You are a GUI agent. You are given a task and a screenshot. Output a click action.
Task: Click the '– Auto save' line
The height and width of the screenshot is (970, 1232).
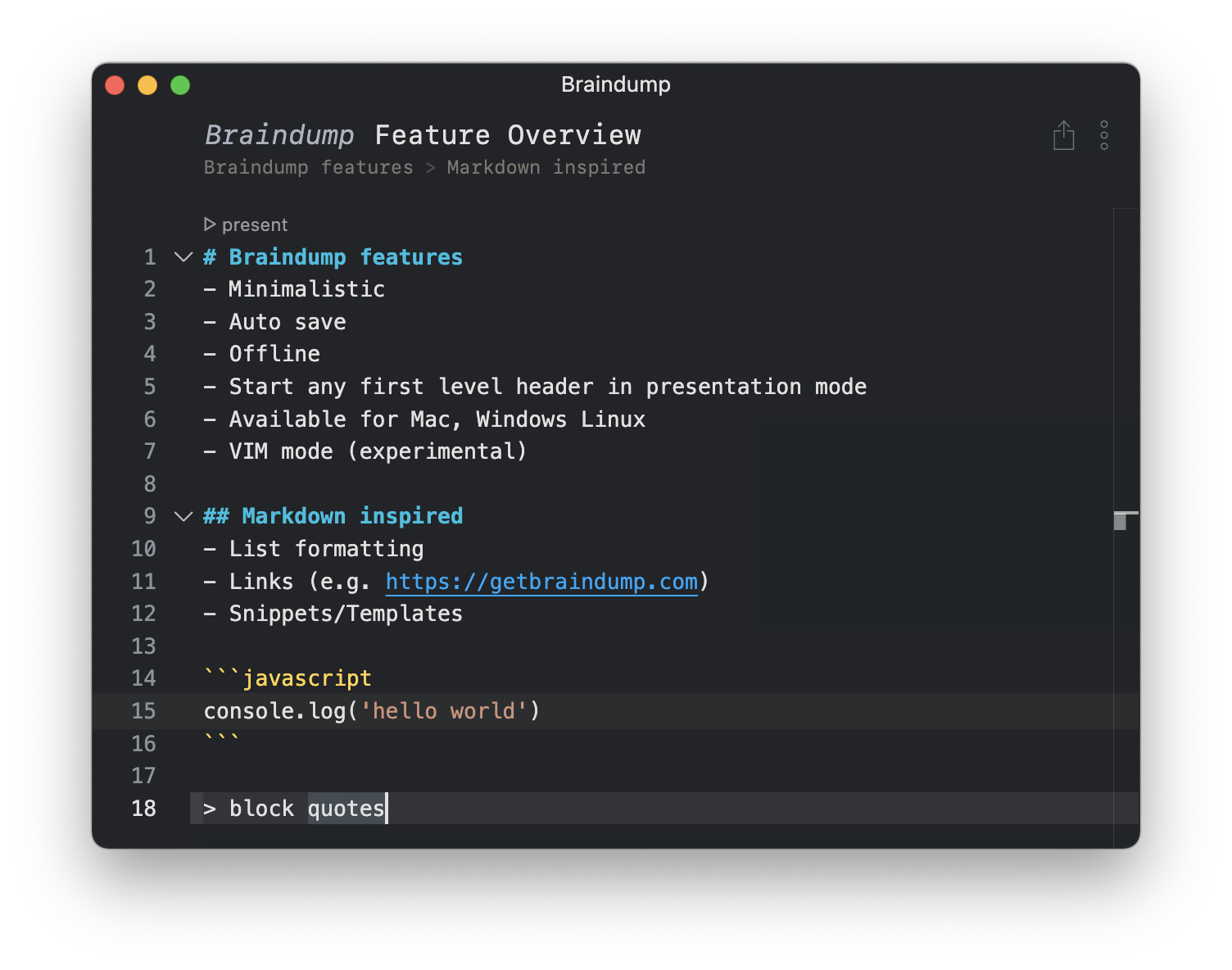click(x=274, y=322)
